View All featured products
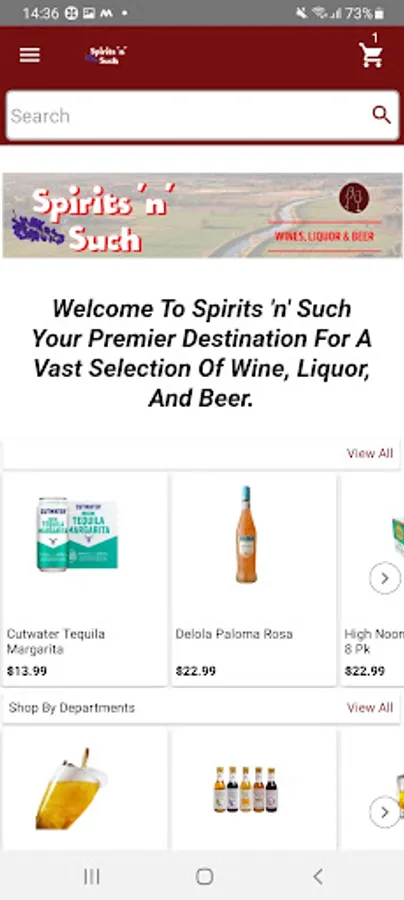Screen dimensions: 404x900 coord(370,453)
